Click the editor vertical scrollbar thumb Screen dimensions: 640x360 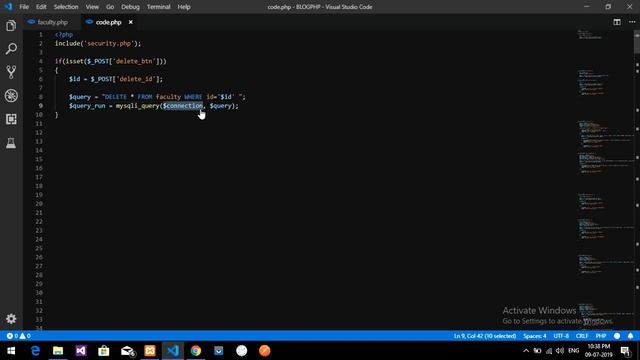tap(637, 42)
